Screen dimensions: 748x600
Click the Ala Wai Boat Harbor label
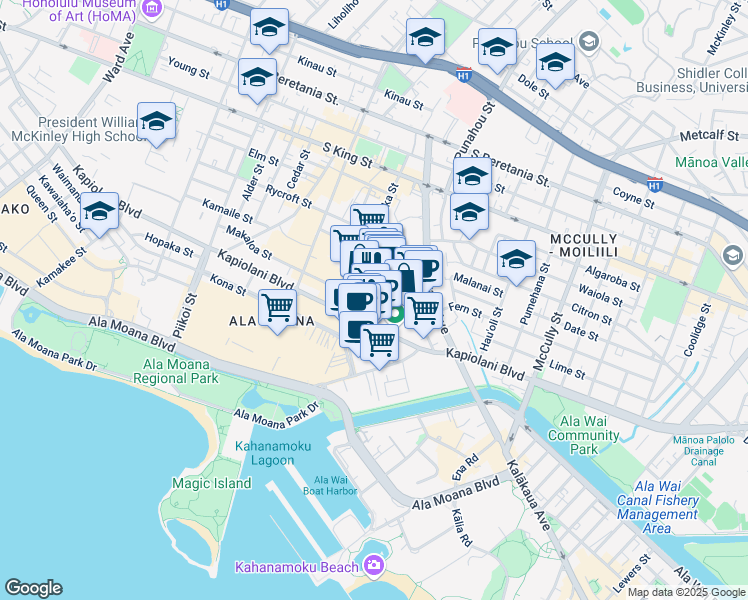coord(330,485)
